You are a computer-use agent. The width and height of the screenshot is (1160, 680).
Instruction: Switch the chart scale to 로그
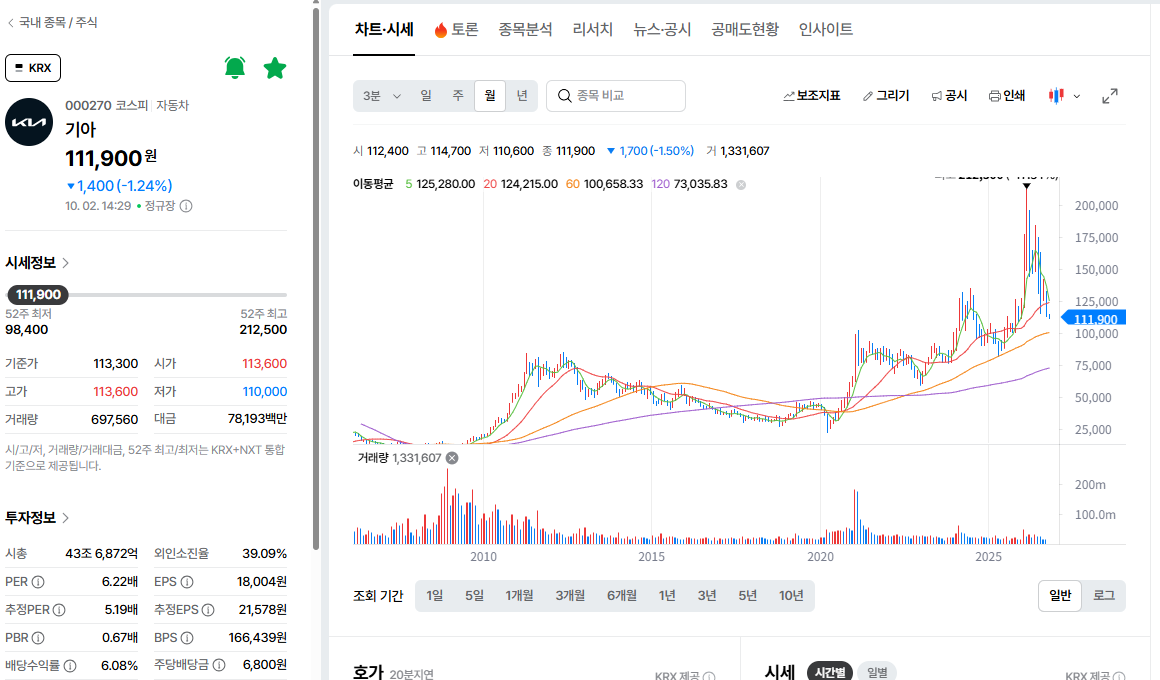click(1104, 596)
